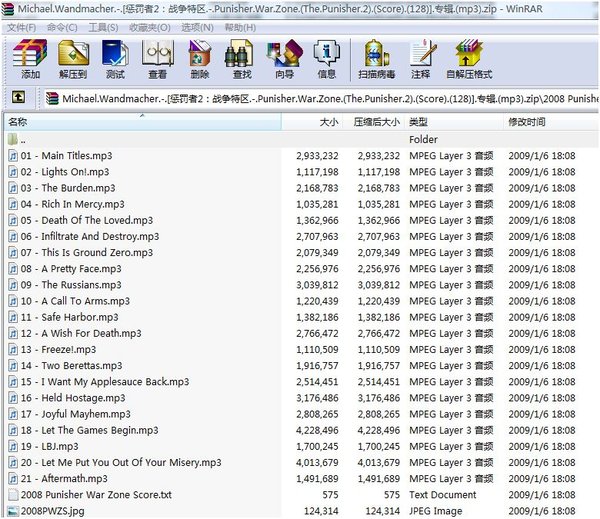This screenshot has width=600, height=519.
Task: Click the audio icon of 01 - Main Titles.mp3
Action: [x=13, y=156]
